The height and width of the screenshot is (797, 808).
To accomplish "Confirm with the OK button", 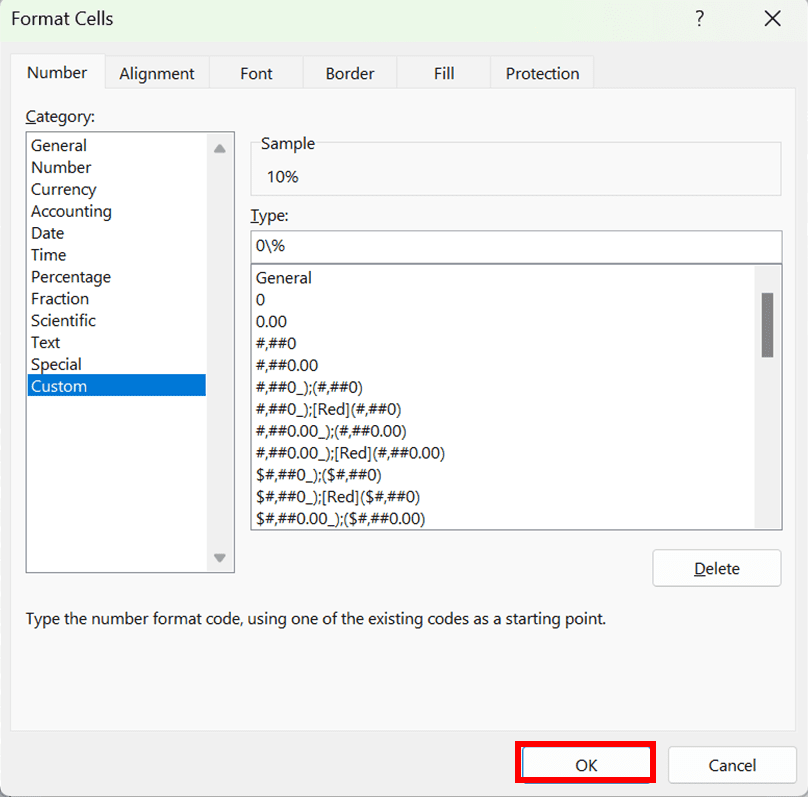I will pos(586,765).
